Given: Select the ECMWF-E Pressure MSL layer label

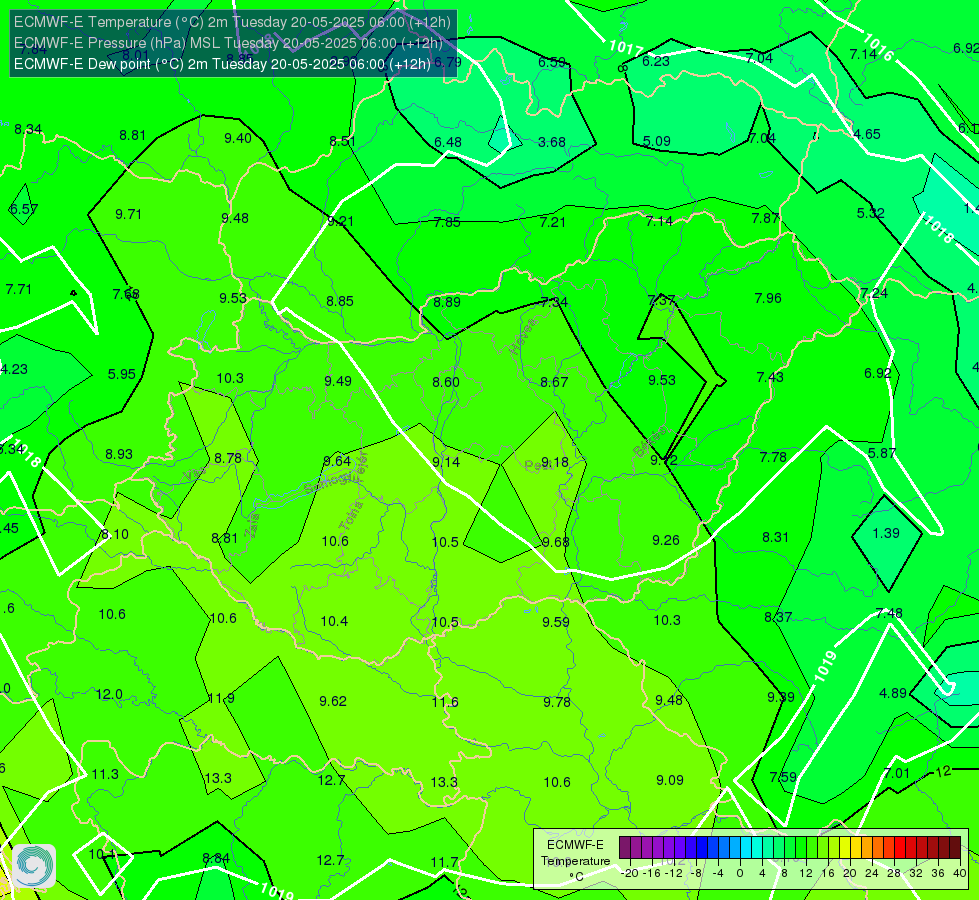Looking at the screenshot, I should click(x=228, y=43).
